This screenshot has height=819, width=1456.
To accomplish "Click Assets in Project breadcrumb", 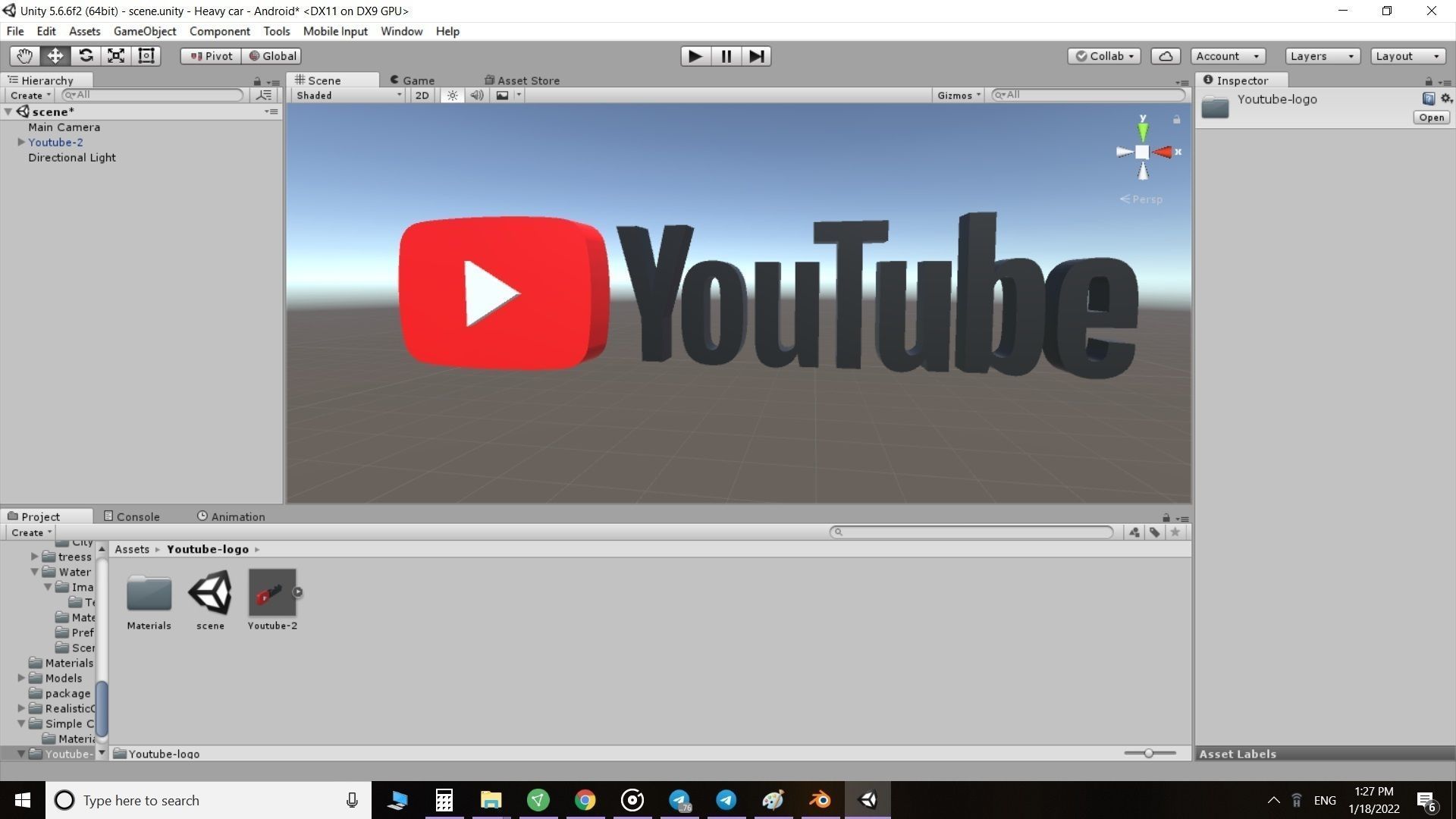I will click(132, 549).
